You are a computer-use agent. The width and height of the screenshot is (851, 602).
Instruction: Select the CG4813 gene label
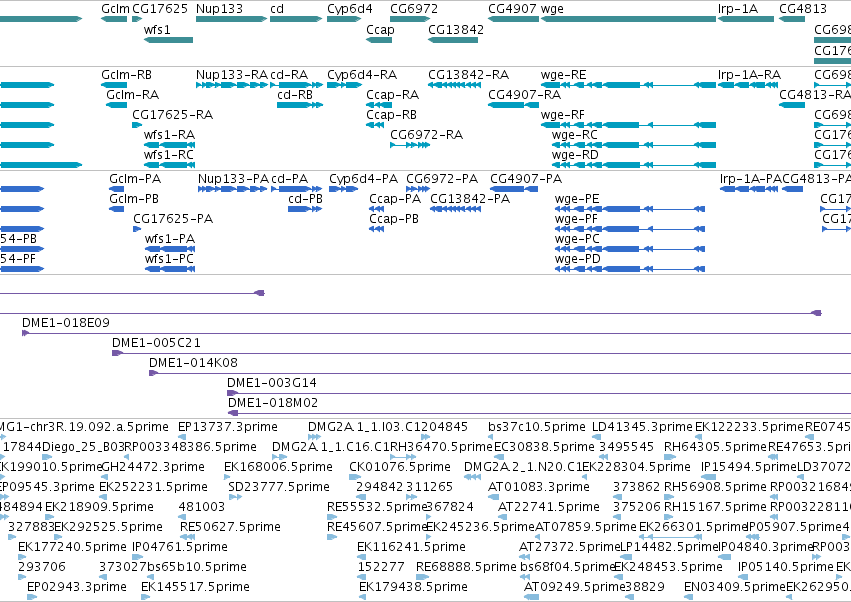tap(803, 9)
